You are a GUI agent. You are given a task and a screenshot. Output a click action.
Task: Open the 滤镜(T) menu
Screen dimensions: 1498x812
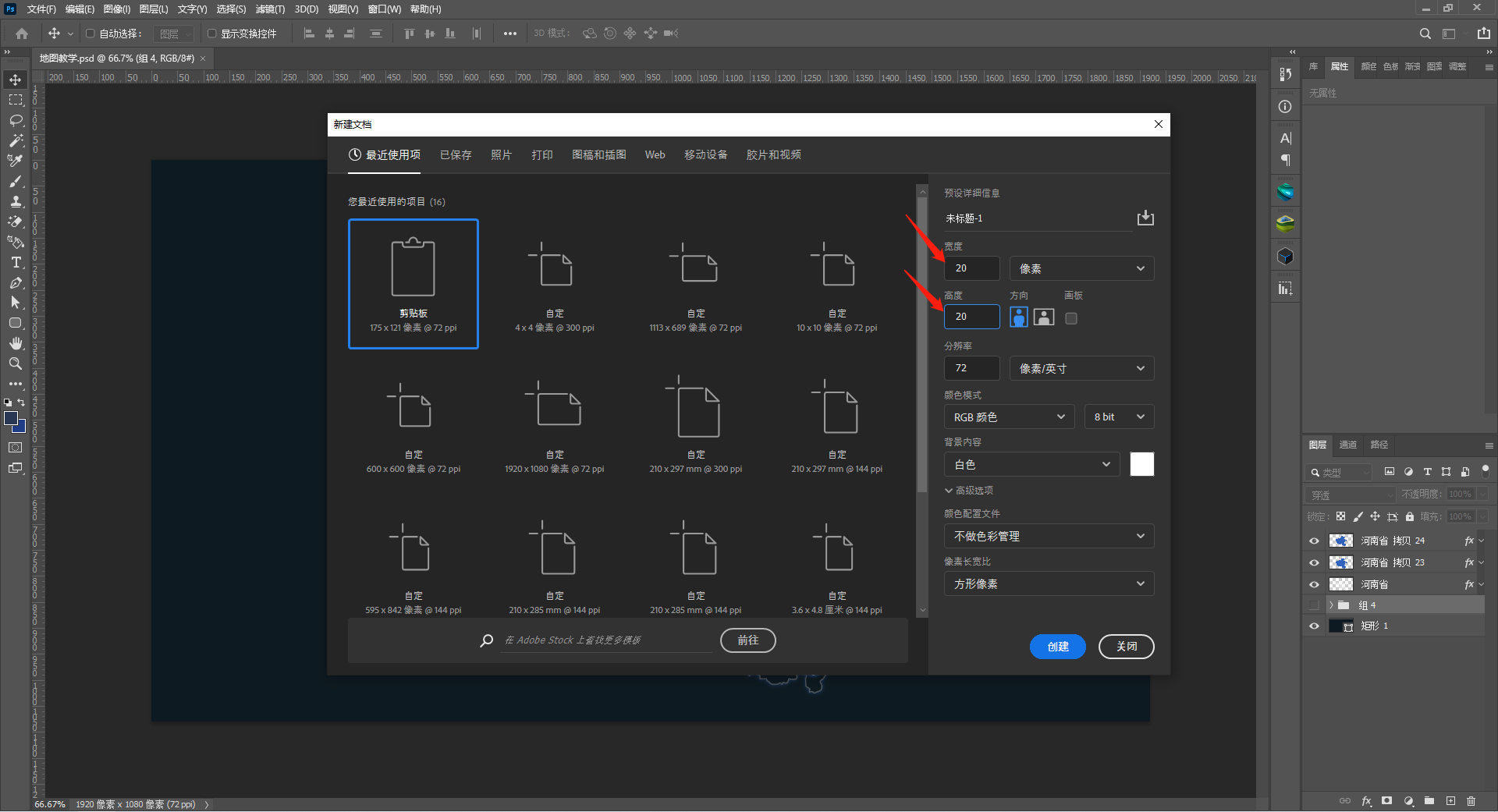click(x=270, y=9)
